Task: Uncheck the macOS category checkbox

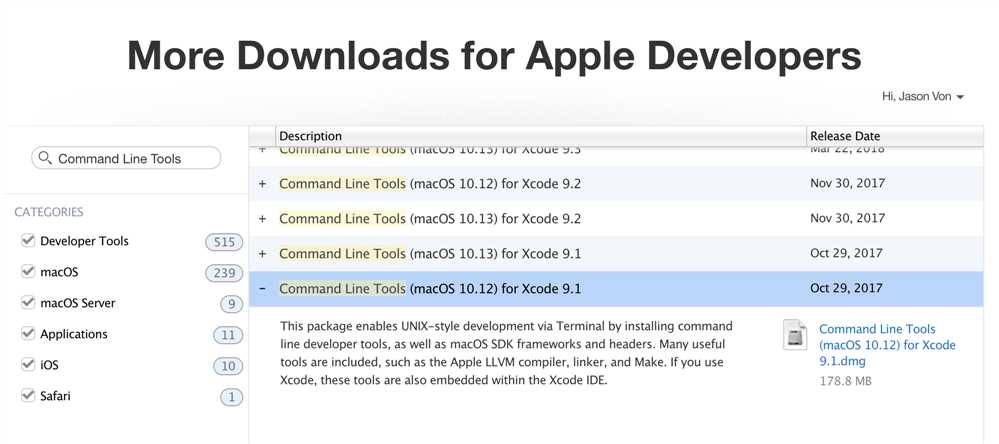Action: click(27, 271)
